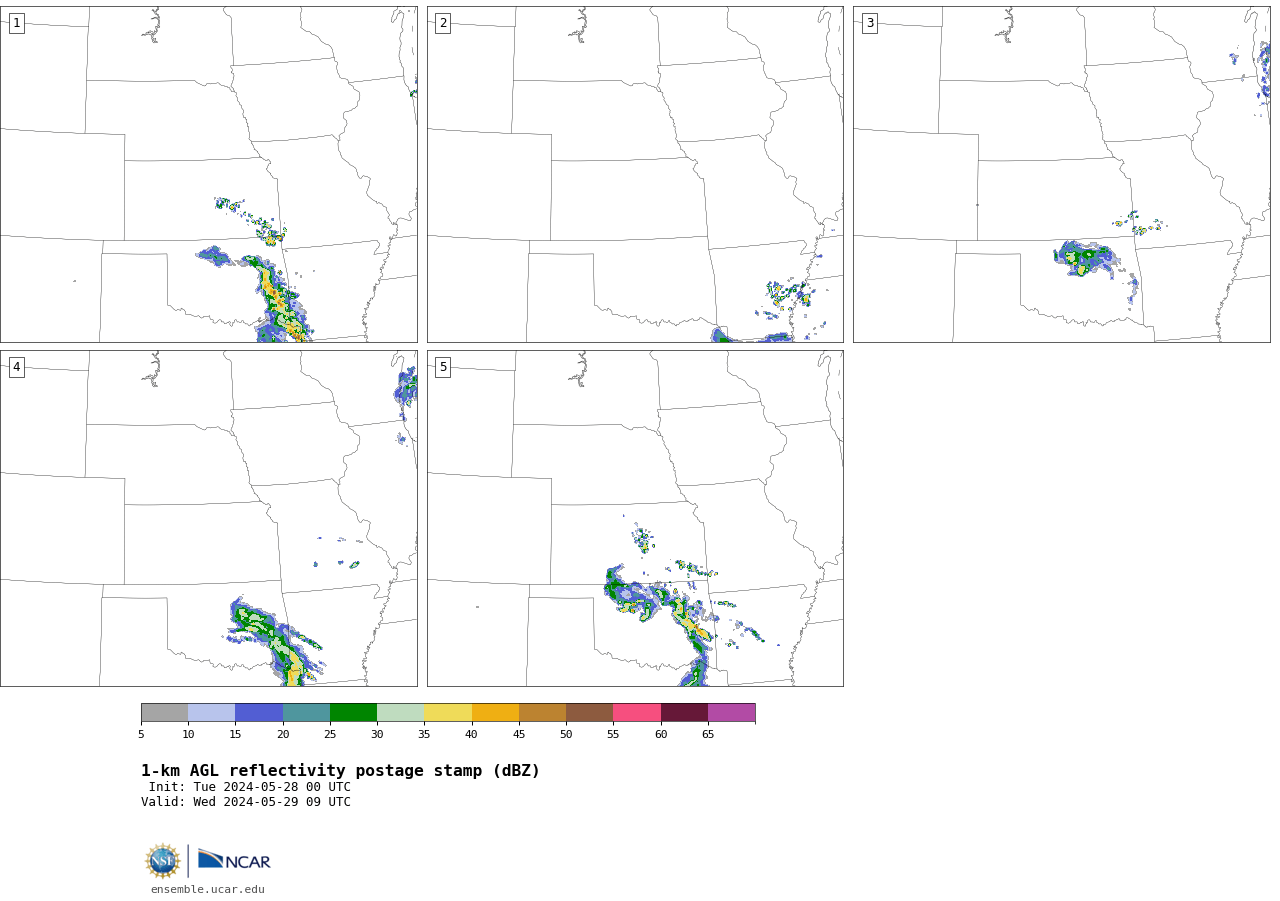Click the light blue 10-15 dBZ swatch
This screenshot has width=1280, height=901.
click(x=212, y=713)
